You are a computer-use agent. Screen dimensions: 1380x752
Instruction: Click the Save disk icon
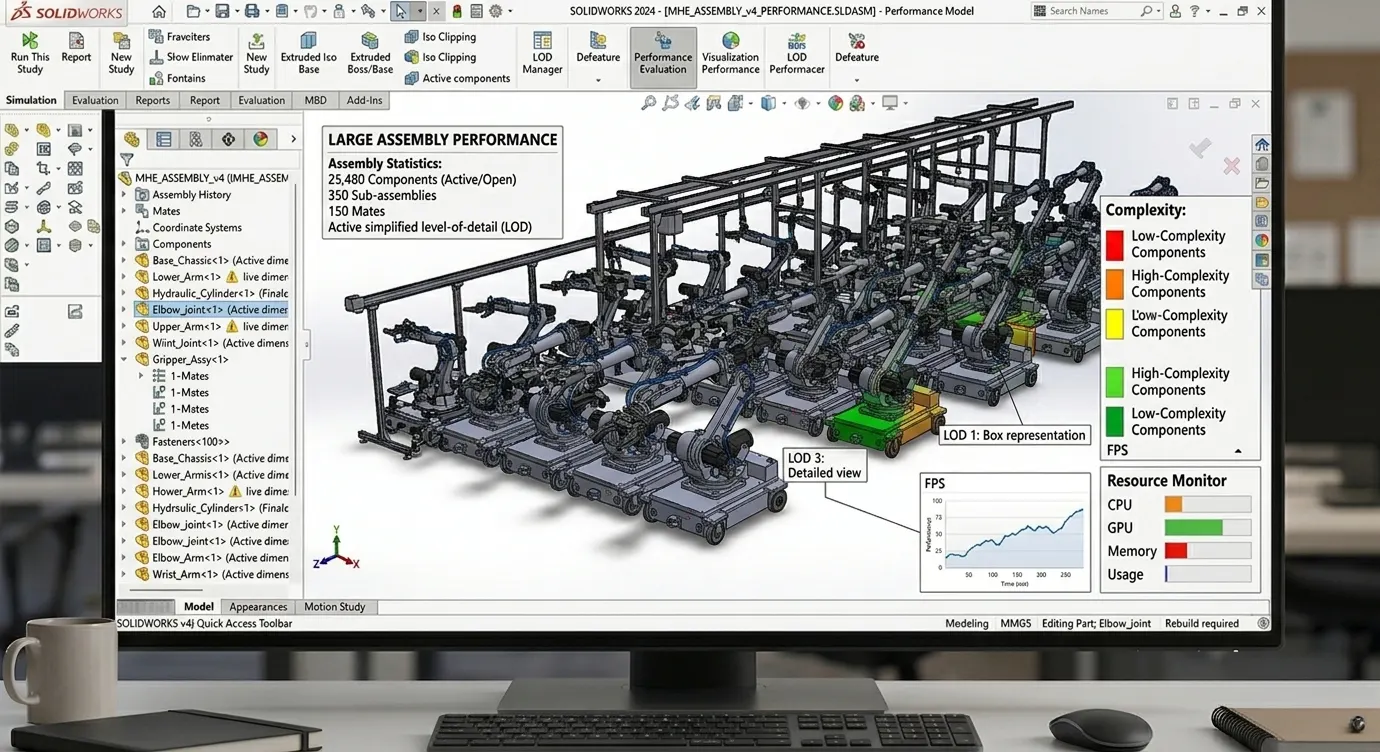pyautogui.click(x=222, y=12)
